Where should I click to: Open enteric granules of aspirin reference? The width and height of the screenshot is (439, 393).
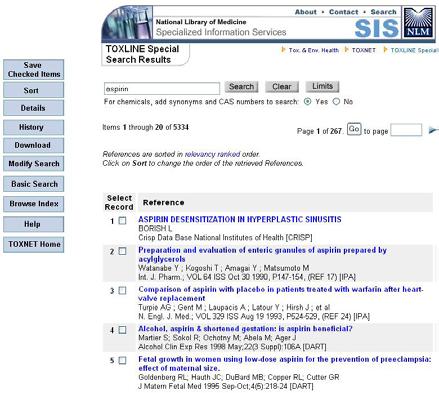(262, 254)
